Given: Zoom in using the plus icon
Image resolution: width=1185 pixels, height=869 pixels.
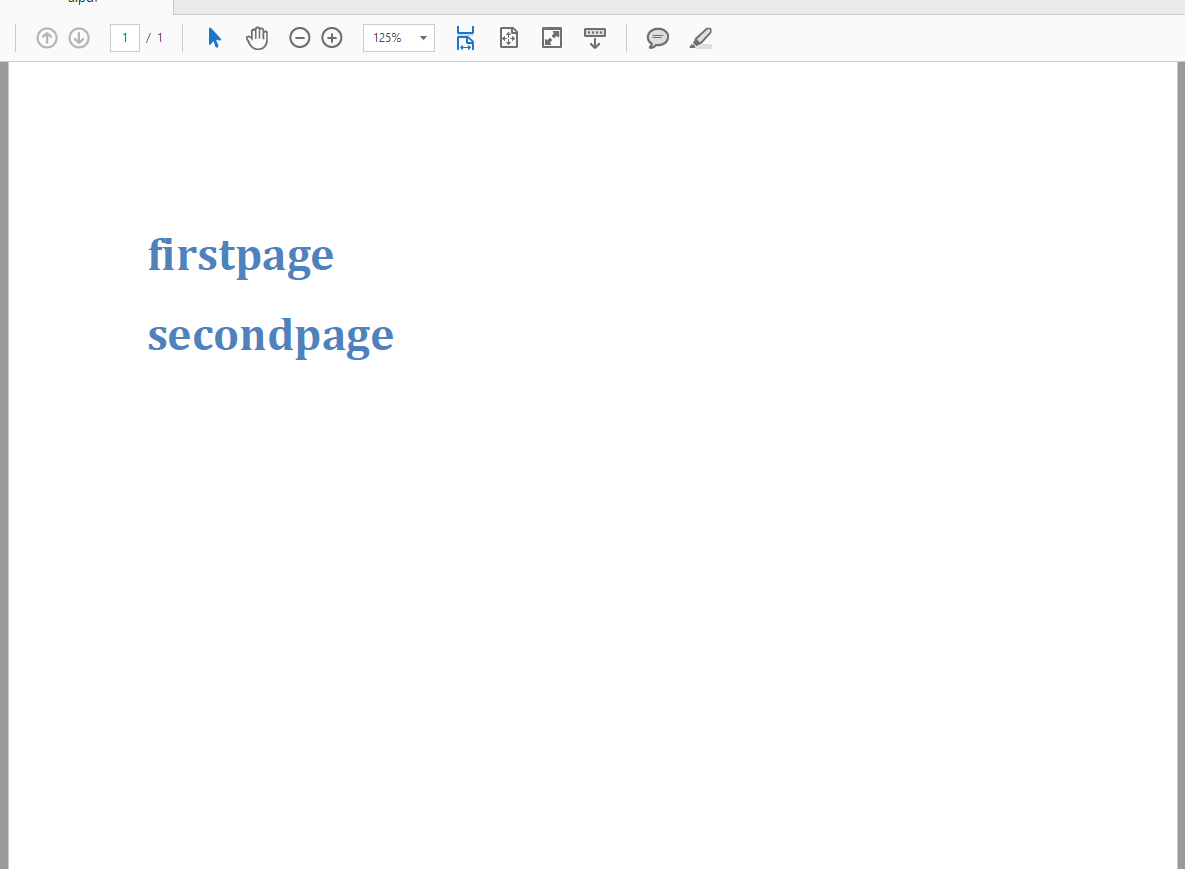Looking at the screenshot, I should (x=332, y=38).
